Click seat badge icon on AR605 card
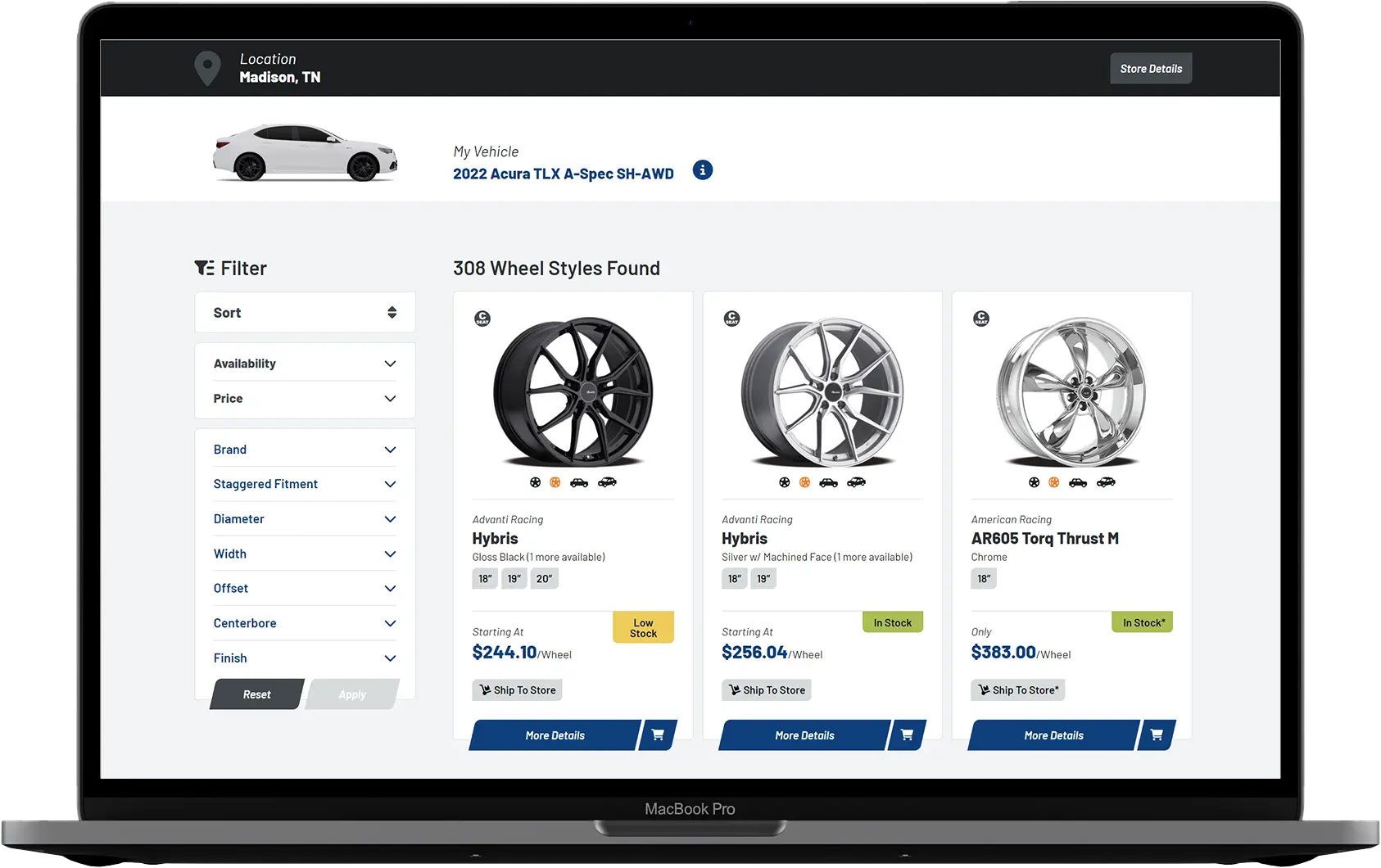 pos(981,319)
